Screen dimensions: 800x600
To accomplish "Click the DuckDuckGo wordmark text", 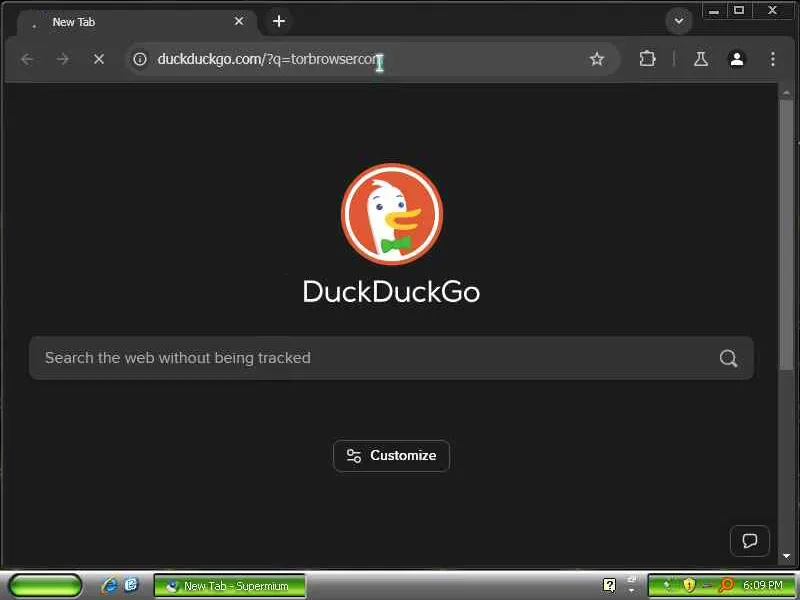I will pos(391,292).
